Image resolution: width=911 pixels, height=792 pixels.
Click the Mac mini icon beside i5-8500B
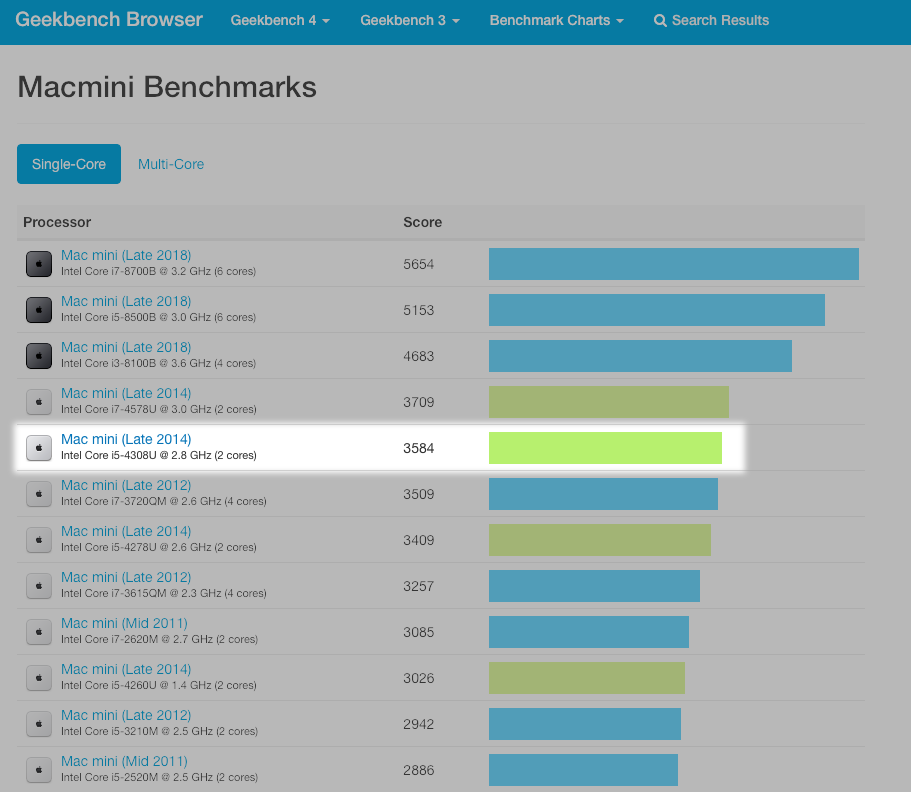coord(39,310)
